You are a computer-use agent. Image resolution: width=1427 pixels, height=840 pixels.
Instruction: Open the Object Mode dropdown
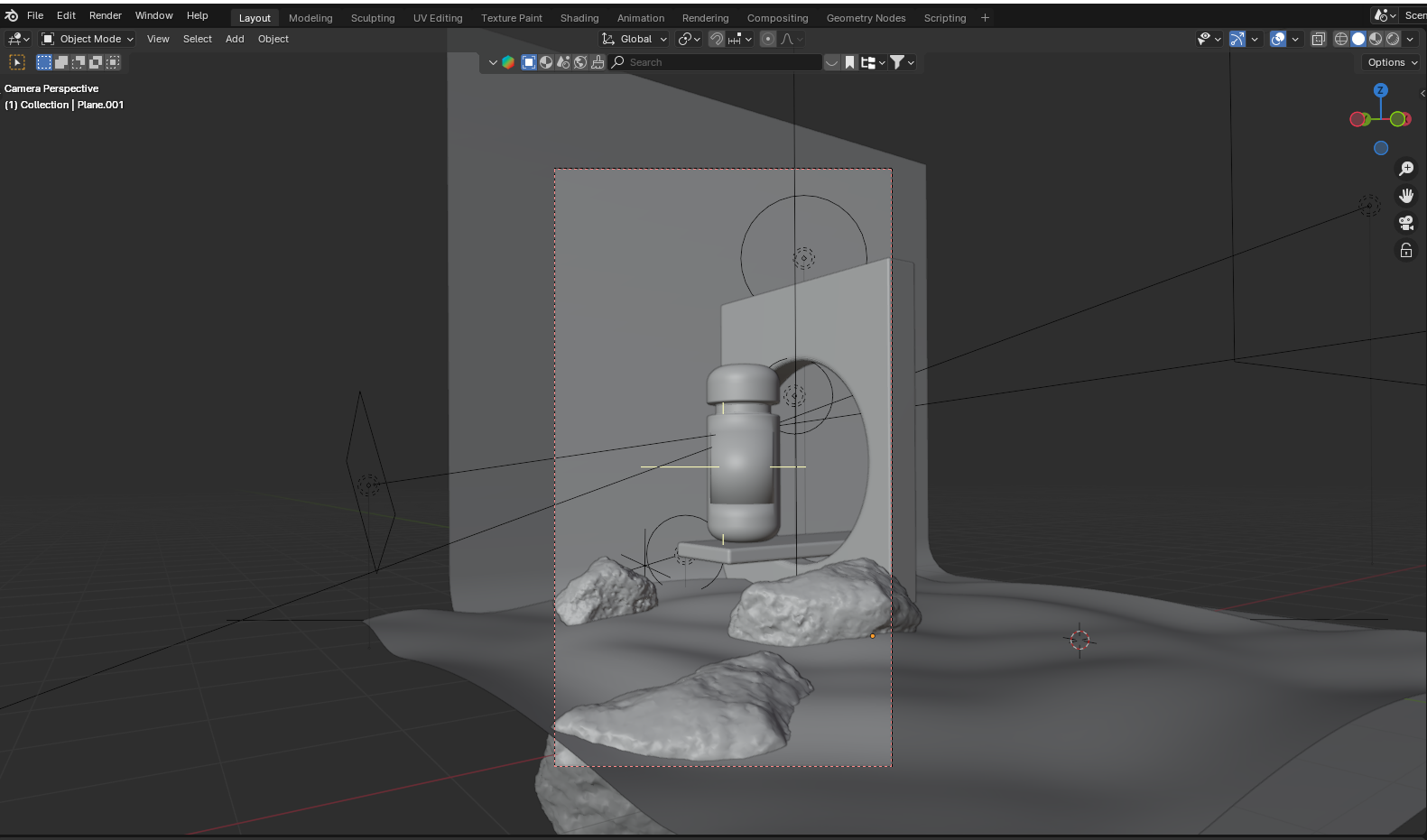point(88,39)
